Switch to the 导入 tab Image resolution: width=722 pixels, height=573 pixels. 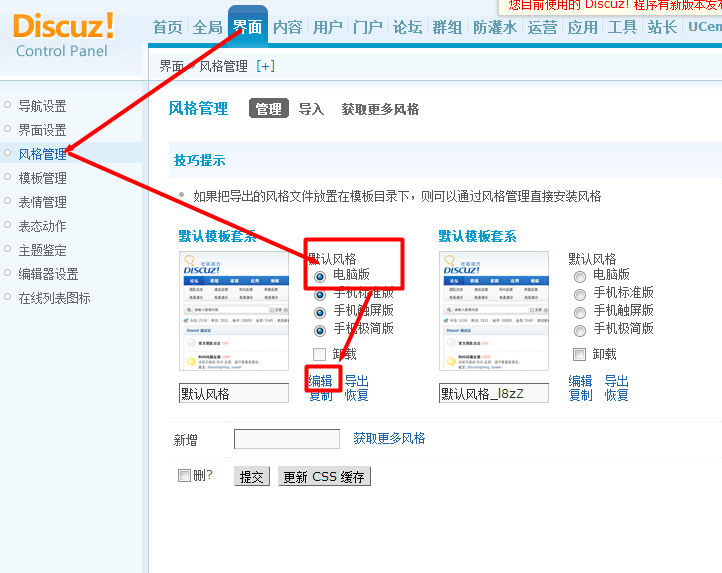click(311, 109)
